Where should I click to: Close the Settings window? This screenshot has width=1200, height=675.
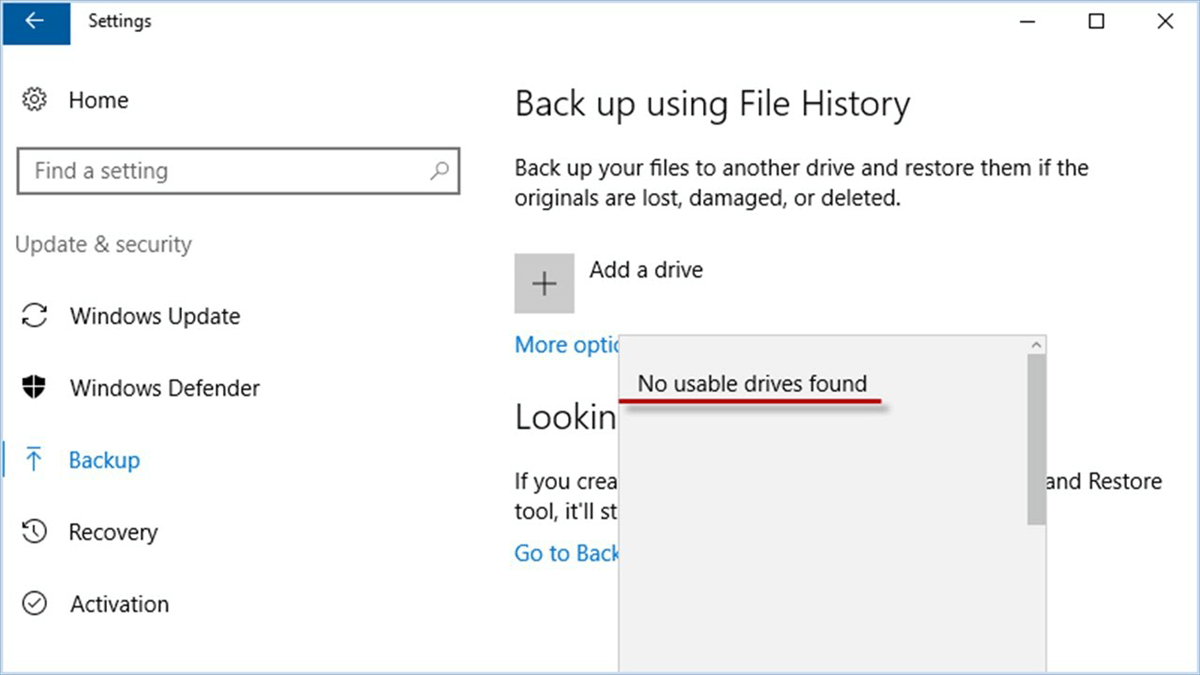1165,21
